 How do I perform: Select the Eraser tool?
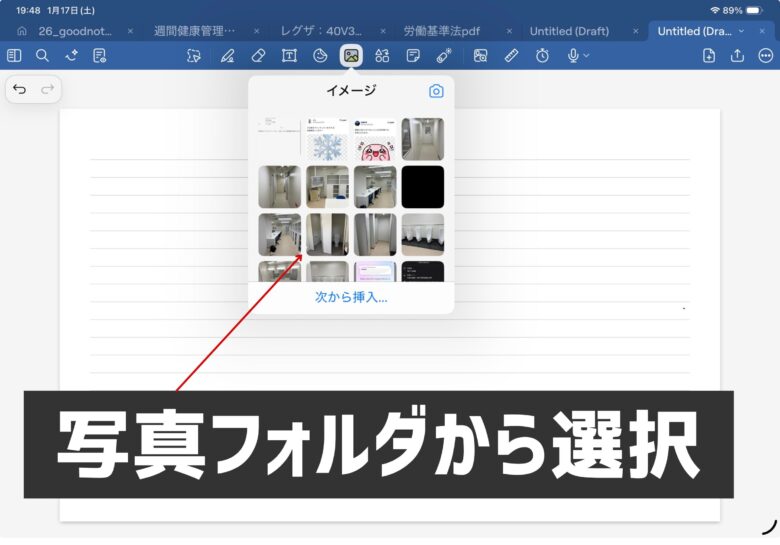click(257, 56)
